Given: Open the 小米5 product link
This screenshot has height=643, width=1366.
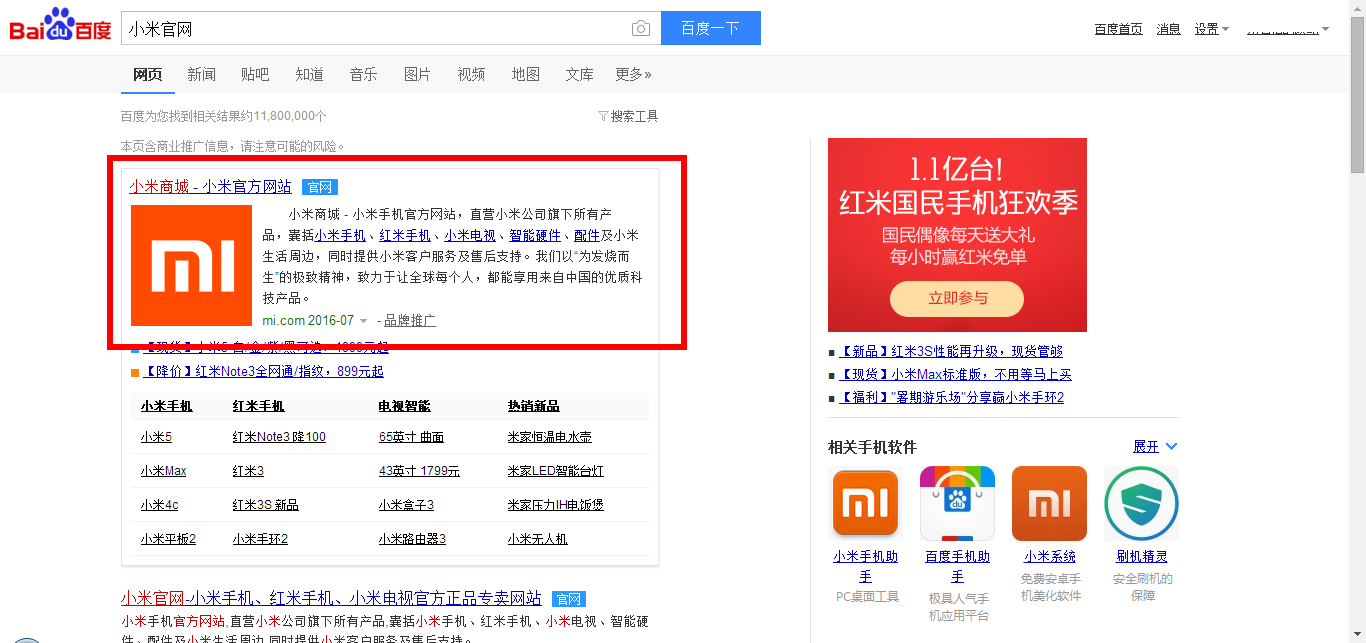Looking at the screenshot, I should click(156, 437).
